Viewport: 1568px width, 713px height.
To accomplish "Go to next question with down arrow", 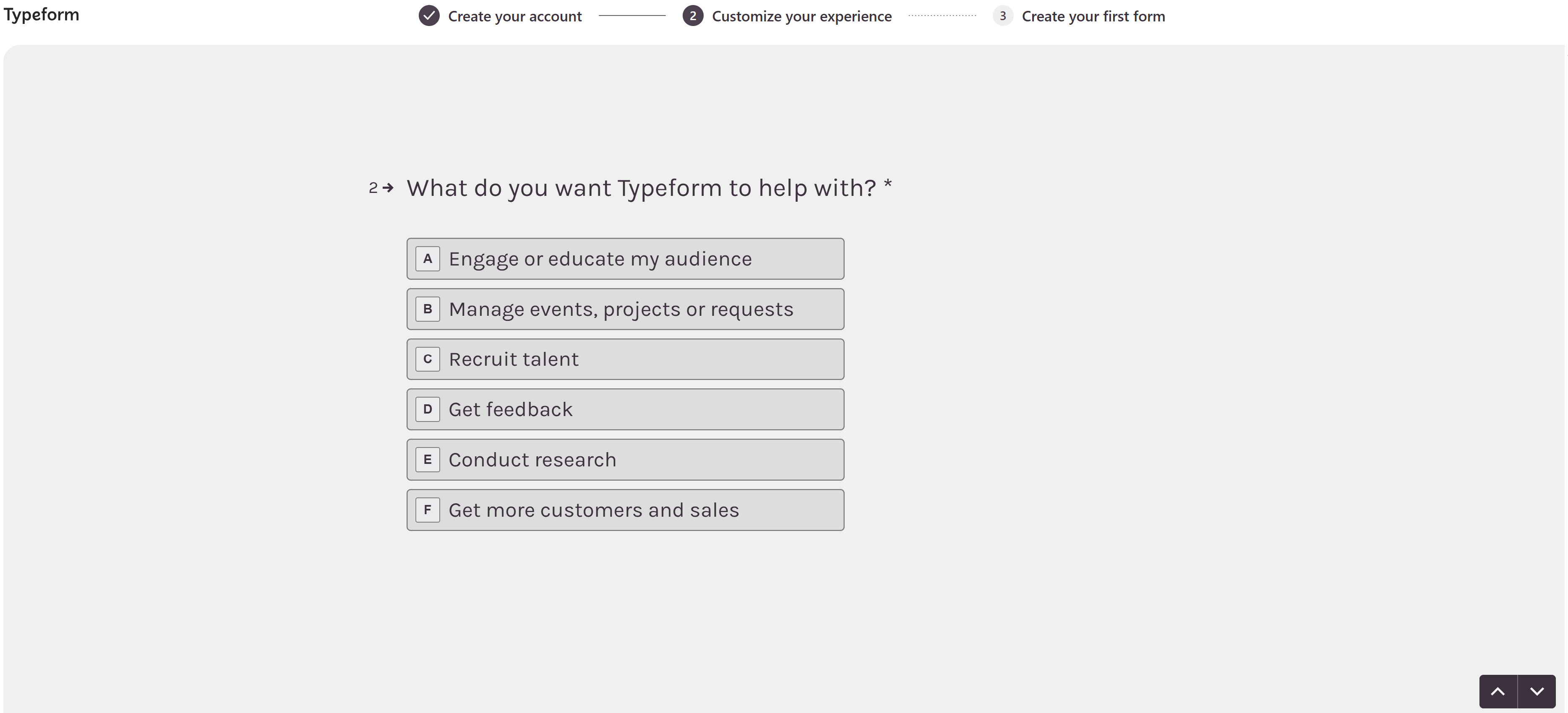I will [1537, 691].
